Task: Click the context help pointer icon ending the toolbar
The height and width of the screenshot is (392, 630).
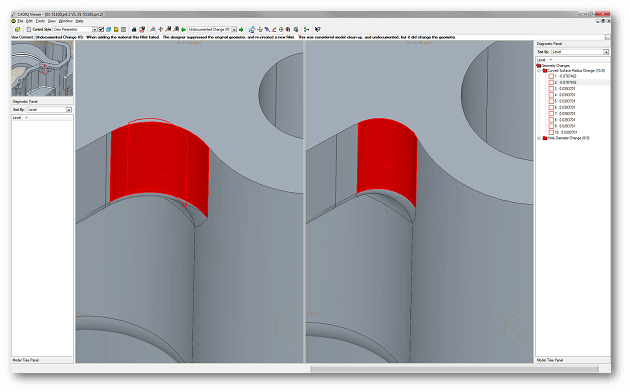Action: [317, 29]
